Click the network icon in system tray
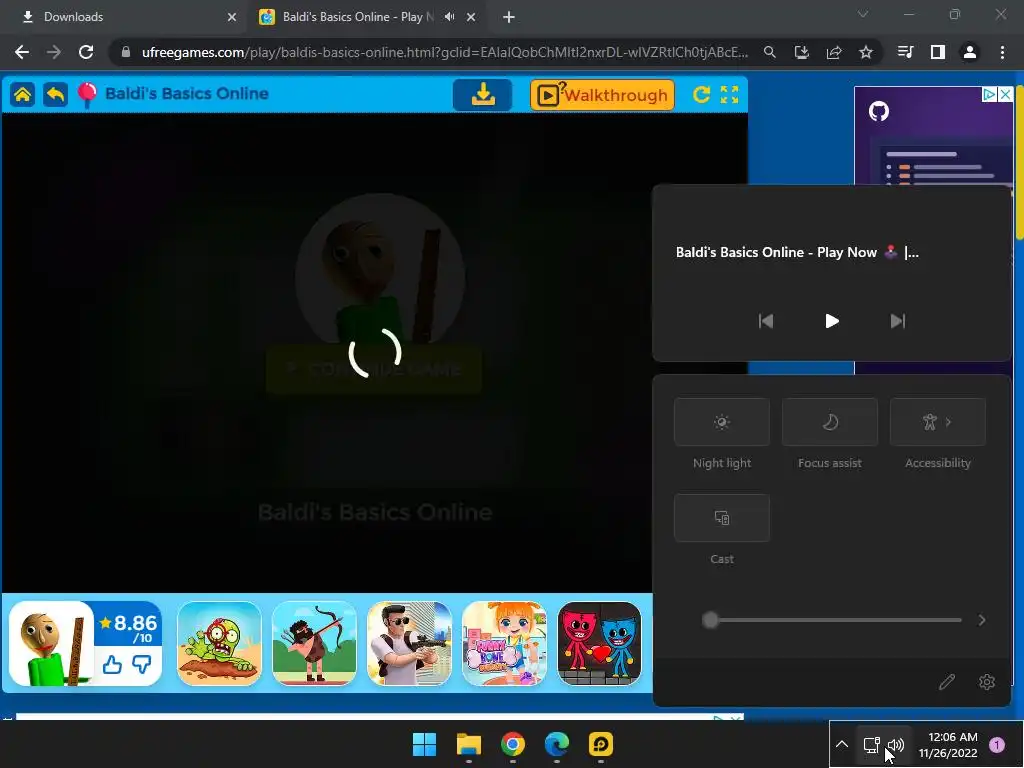Viewport: 1024px width, 768px height. (871, 744)
